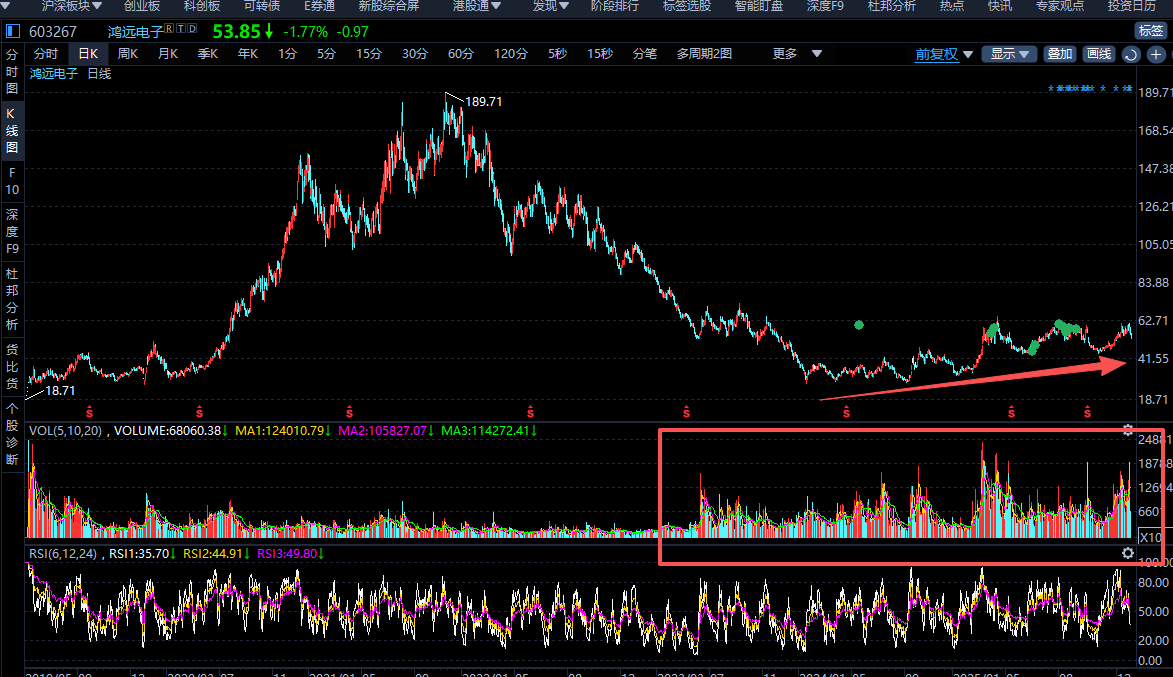1173x677 pixels.
Task: Switch to 季K period
Action: [207, 54]
